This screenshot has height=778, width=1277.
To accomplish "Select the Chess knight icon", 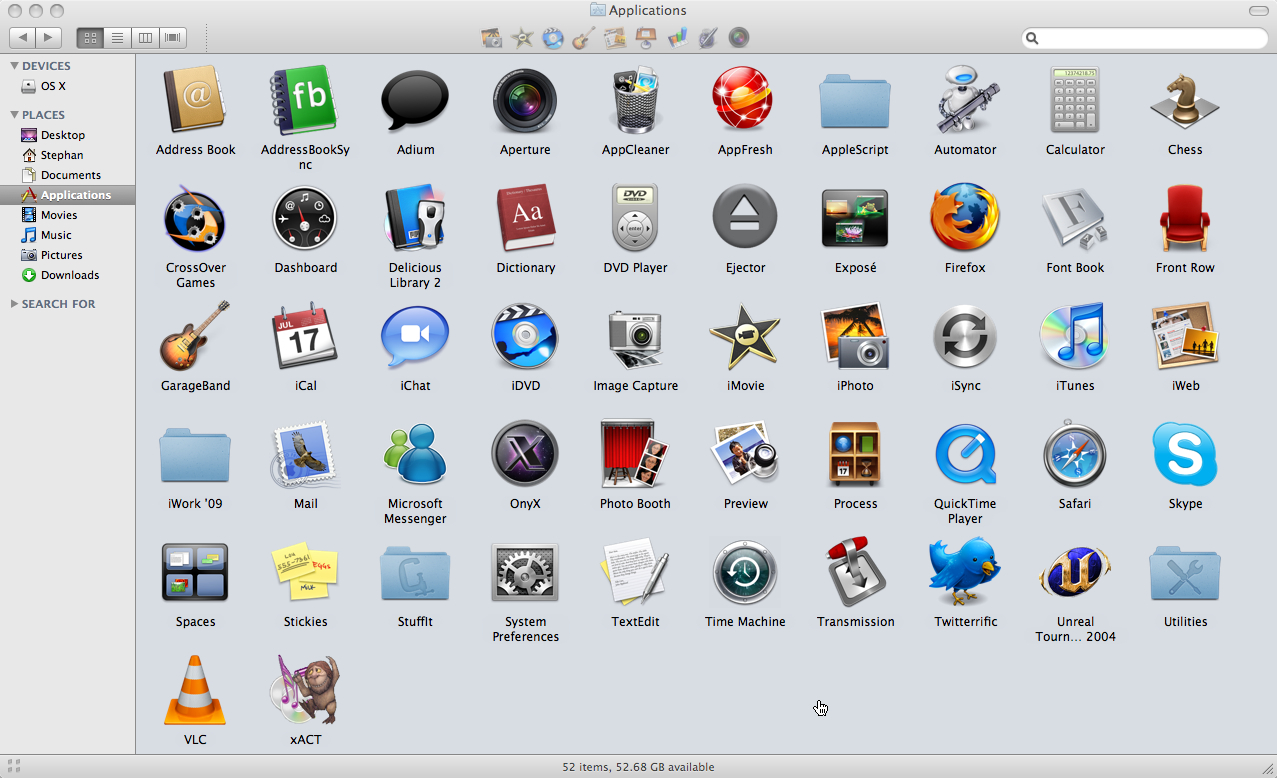I will pos(1185,100).
